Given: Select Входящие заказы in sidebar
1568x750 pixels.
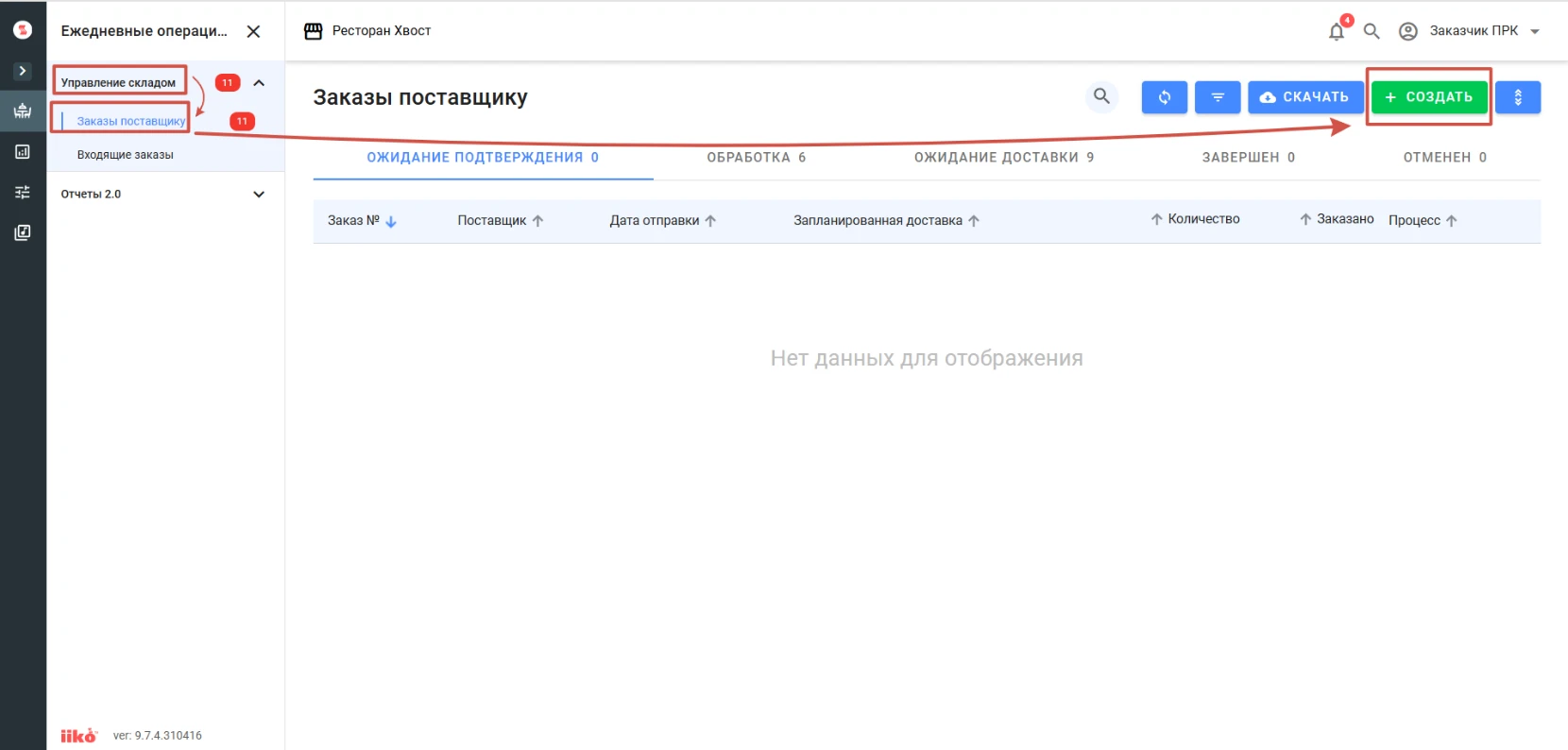Looking at the screenshot, I should [x=126, y=155].
